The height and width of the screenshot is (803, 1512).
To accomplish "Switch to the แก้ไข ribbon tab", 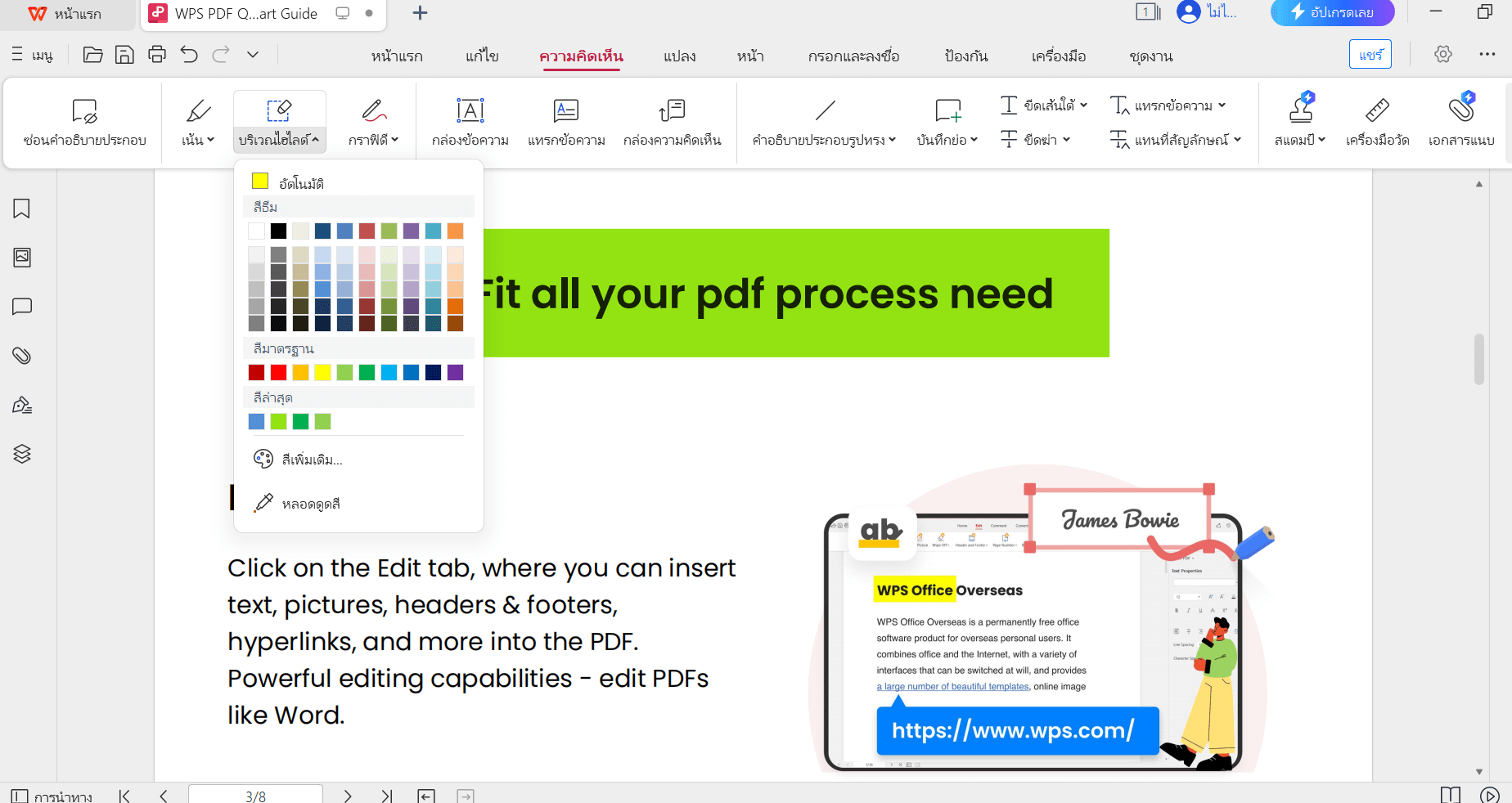I will (482, 56).
